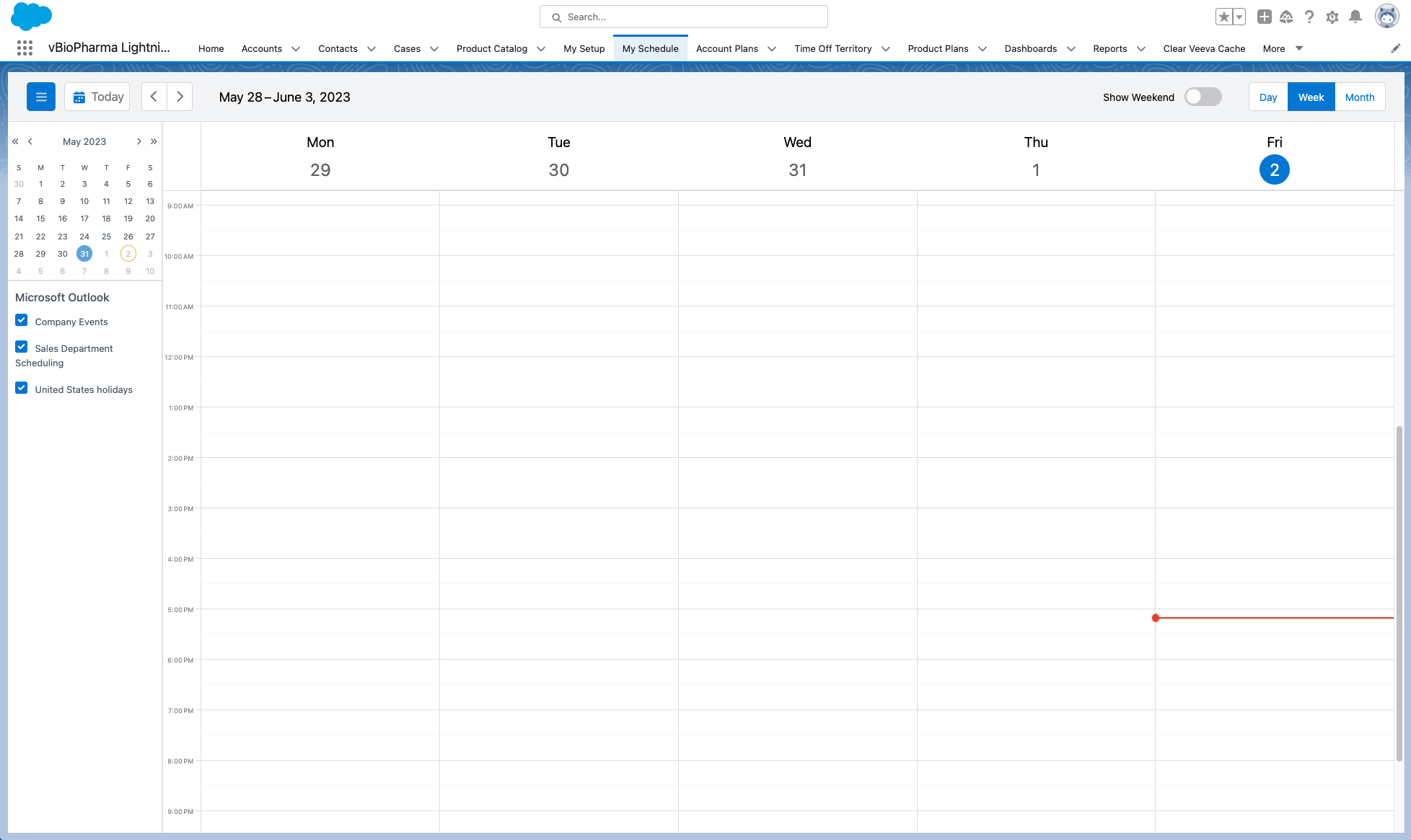The image size is (1411, 840).
Task: Open the notifications bell
Action: [x=1355, y=17]
